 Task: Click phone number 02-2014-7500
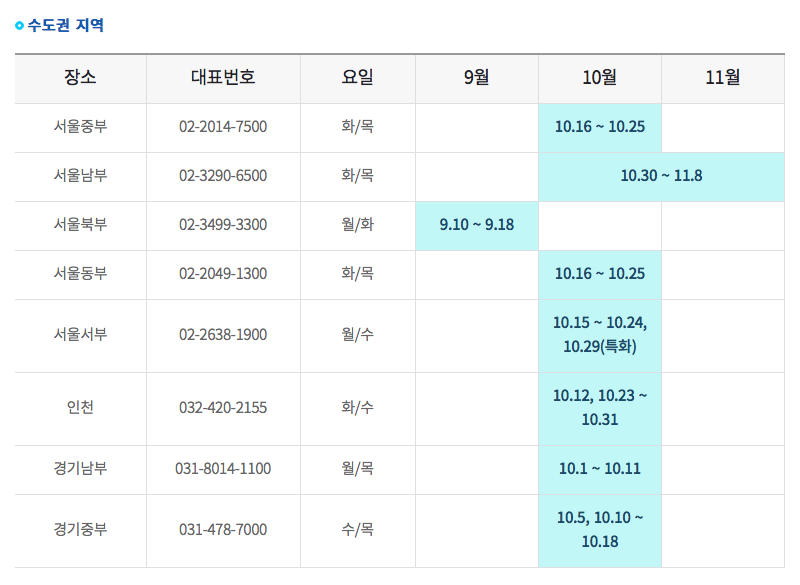click(x=223, y=127)
